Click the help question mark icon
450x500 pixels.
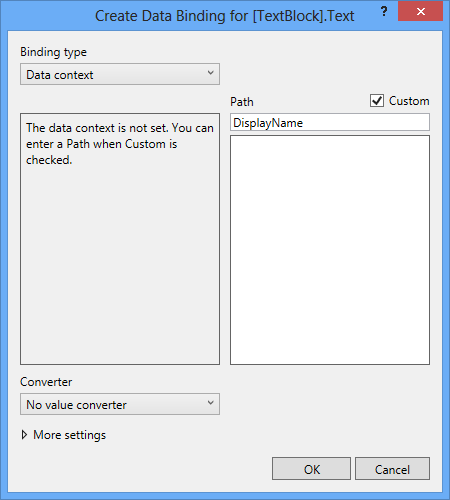pyautogui.click(x=384, y=12)
